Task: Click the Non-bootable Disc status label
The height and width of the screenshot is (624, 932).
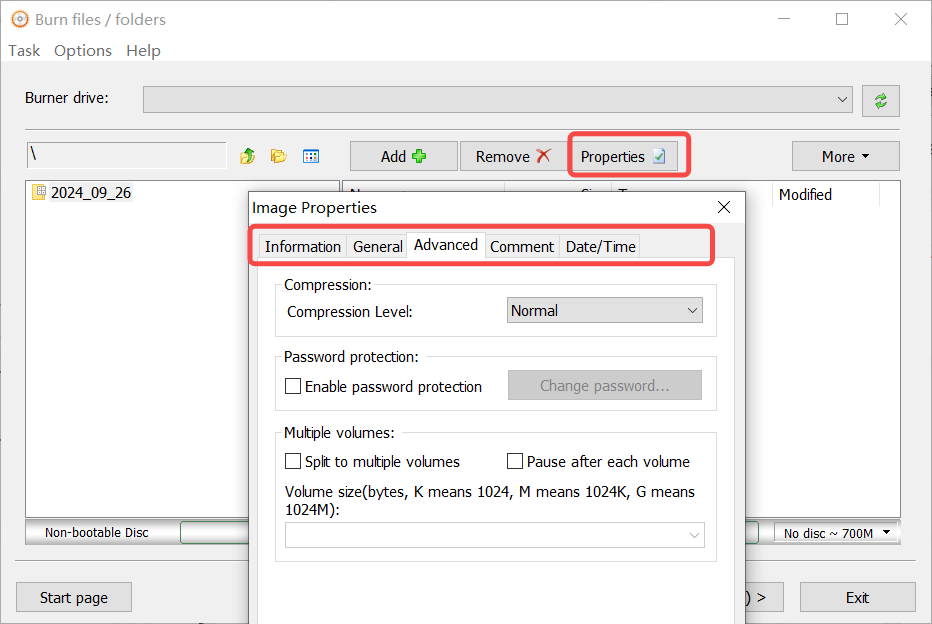Action: point(97,532)
